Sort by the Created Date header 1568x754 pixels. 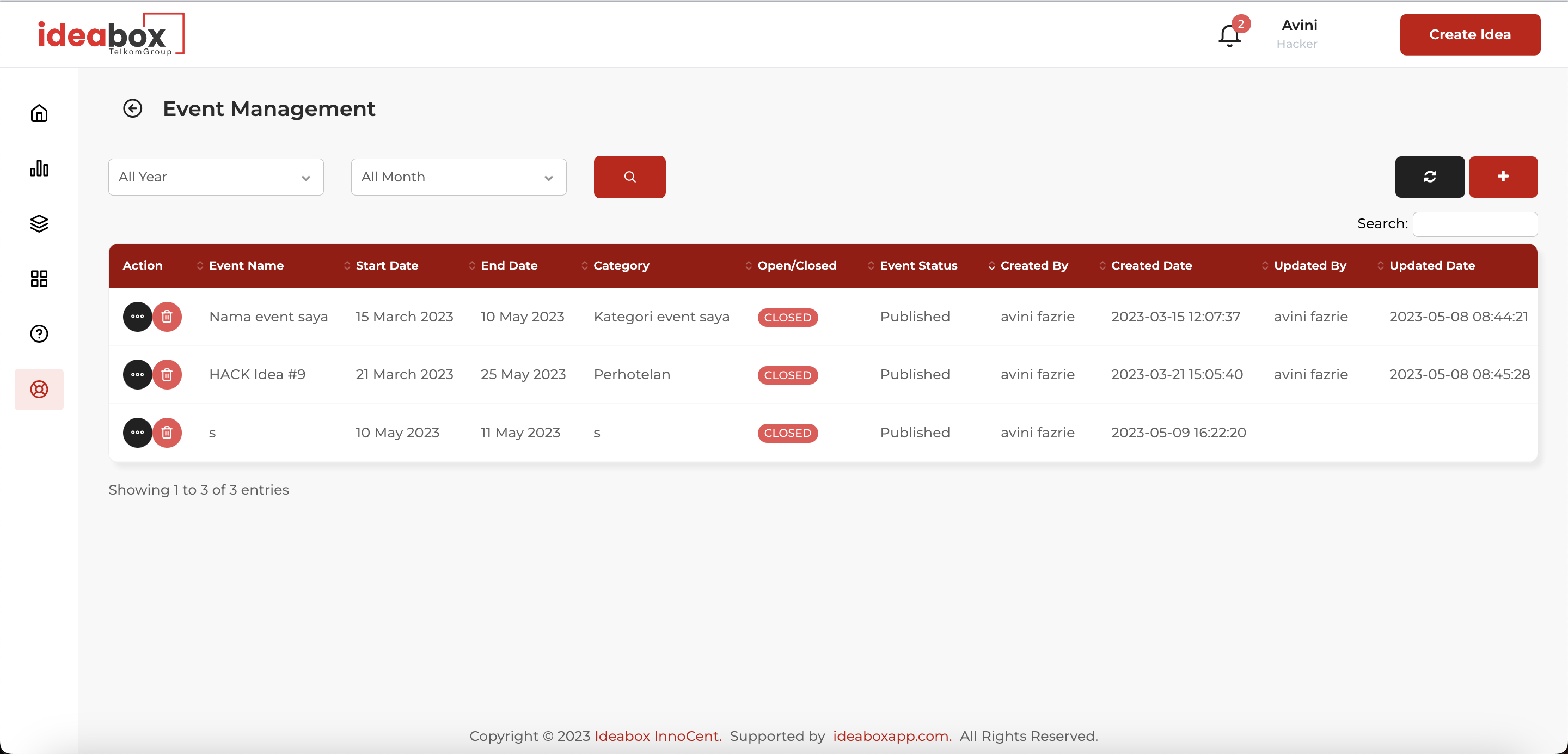(1151, 265)
